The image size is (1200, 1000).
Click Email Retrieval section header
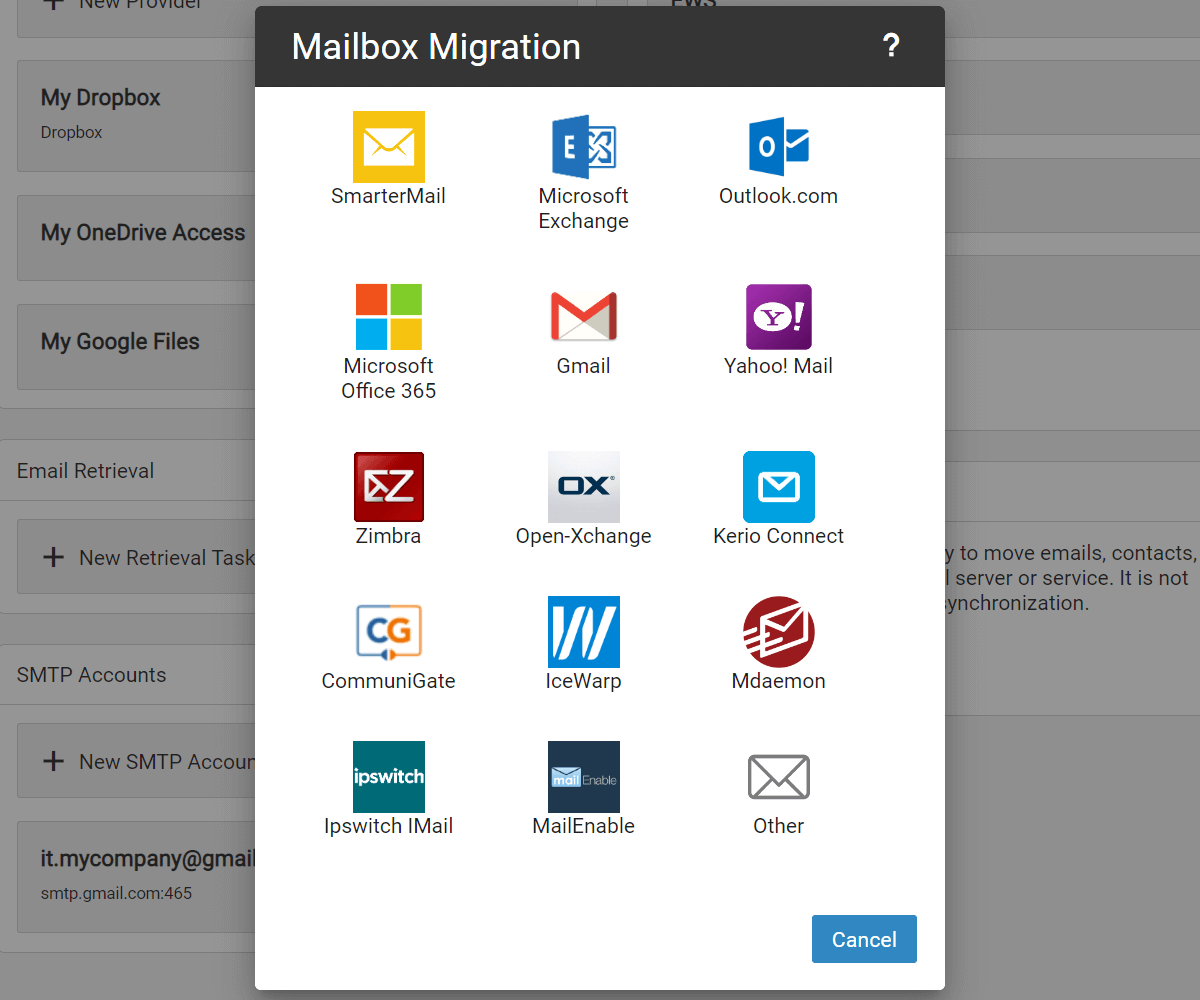85,471
